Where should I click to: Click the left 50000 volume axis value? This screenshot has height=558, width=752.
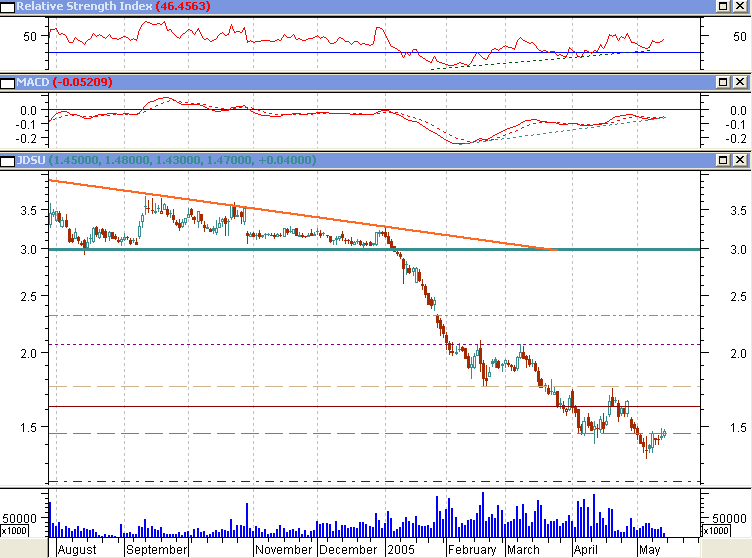pos(20,519)
